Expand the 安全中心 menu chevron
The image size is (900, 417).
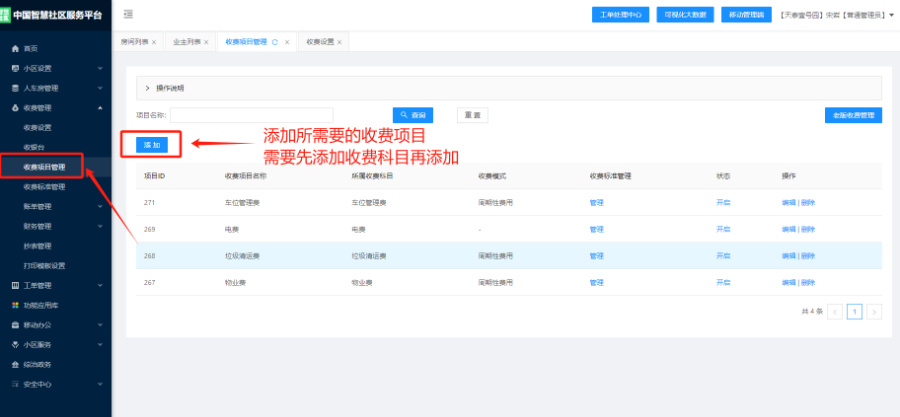tap(100, 384)
